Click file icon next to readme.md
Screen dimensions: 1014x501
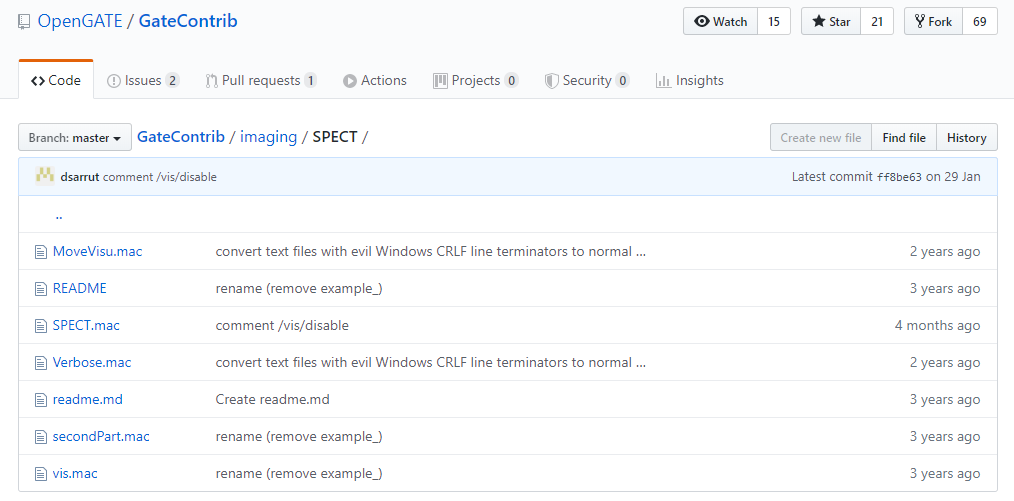[x=41, y=400]
